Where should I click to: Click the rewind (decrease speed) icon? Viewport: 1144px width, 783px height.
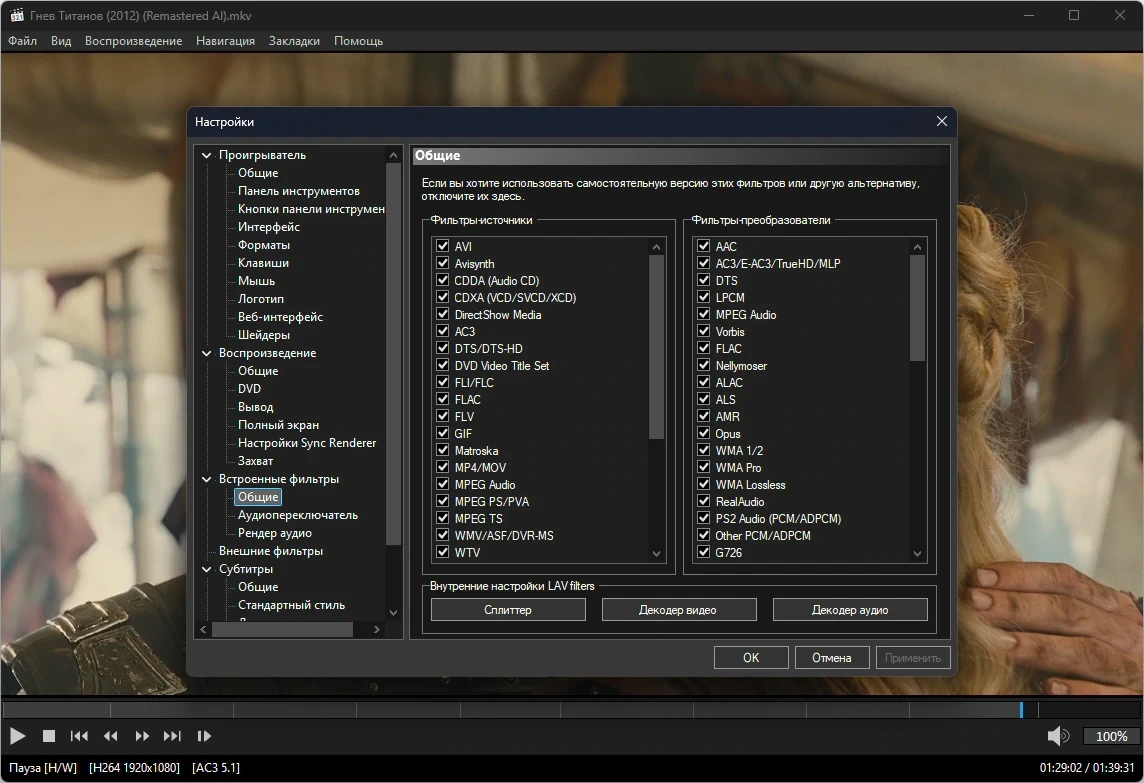point(110,736)
